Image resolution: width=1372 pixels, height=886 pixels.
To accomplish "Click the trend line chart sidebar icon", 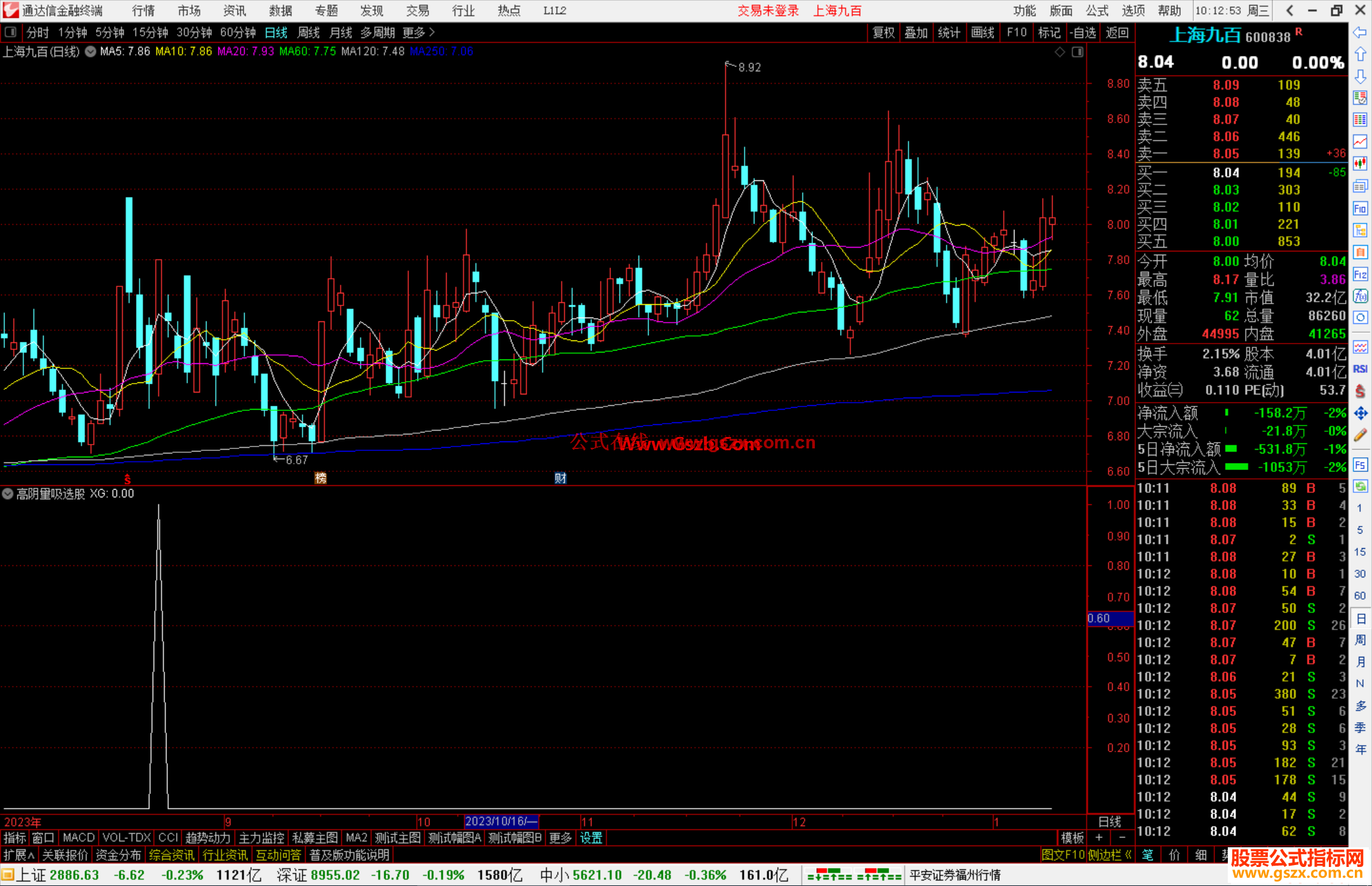I will (1360, 142).
